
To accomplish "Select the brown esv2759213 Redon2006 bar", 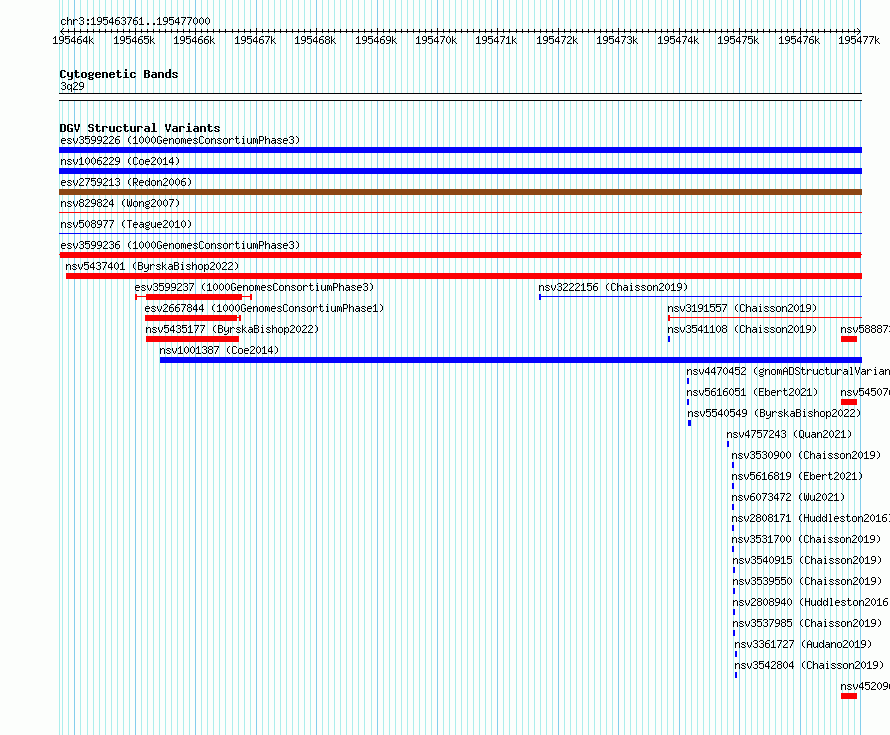I will point(460,192).
